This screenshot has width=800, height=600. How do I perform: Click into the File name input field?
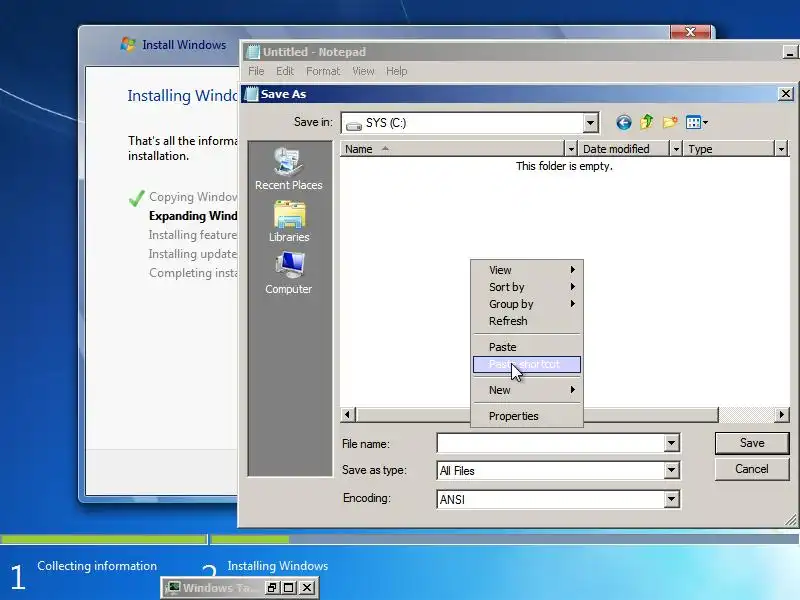[551, 443]
